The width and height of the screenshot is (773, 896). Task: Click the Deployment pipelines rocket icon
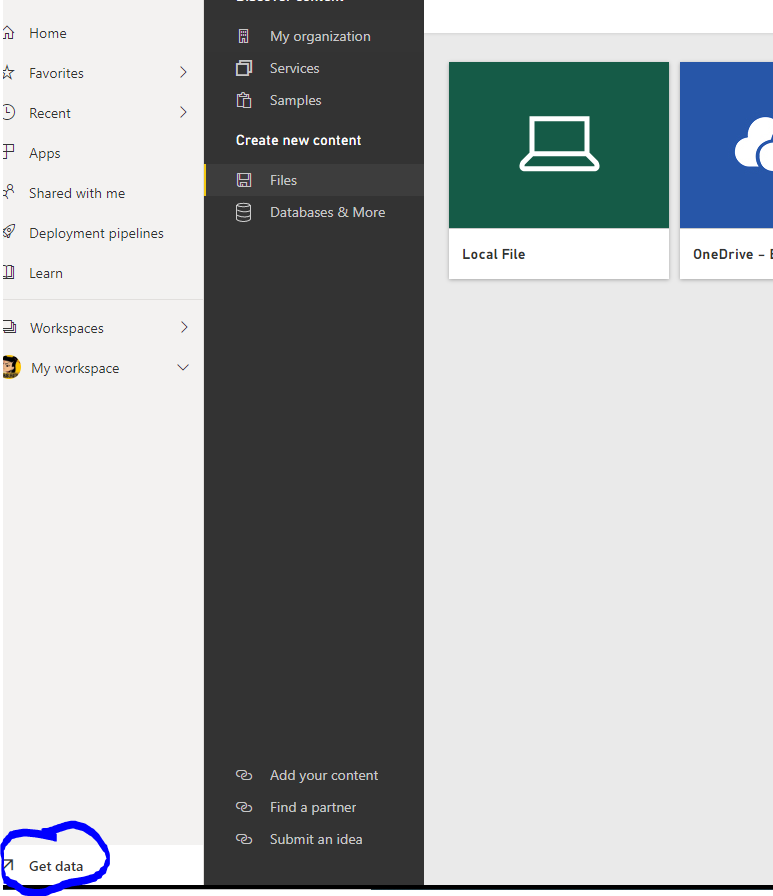coord(9,231)
